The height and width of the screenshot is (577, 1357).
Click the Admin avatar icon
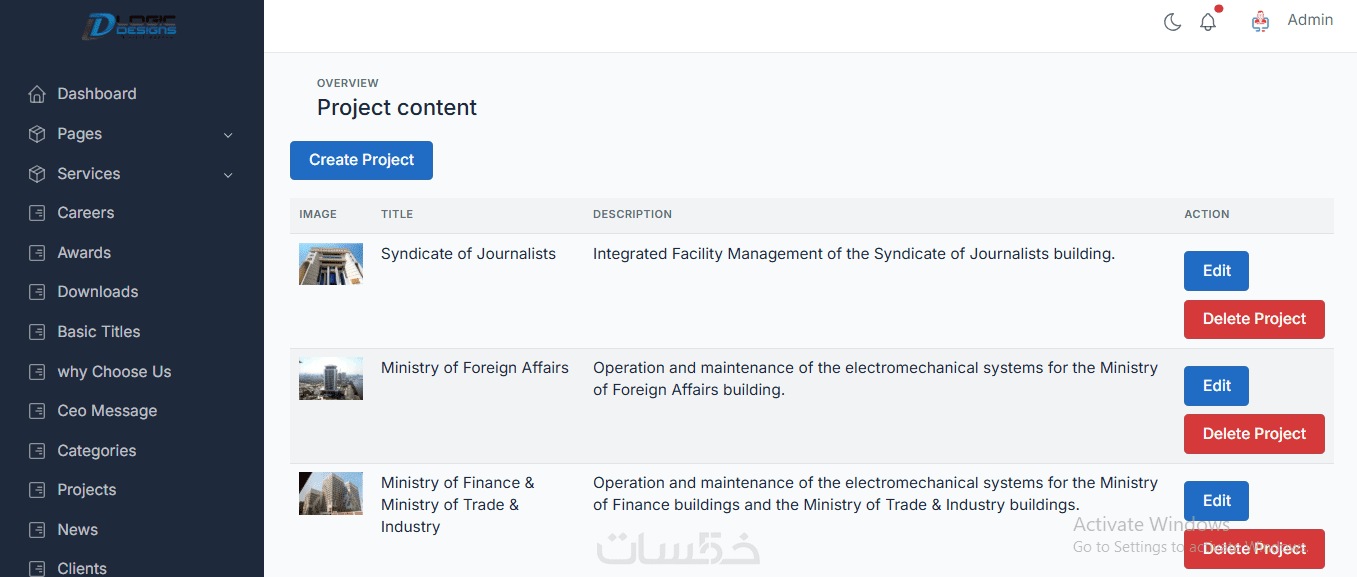[x=1260, y=21]
